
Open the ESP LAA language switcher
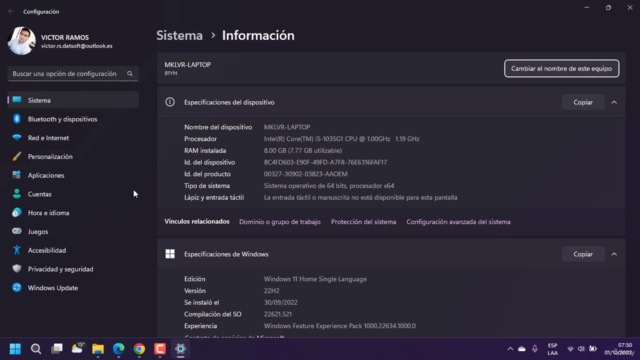(x=553, y=349)
